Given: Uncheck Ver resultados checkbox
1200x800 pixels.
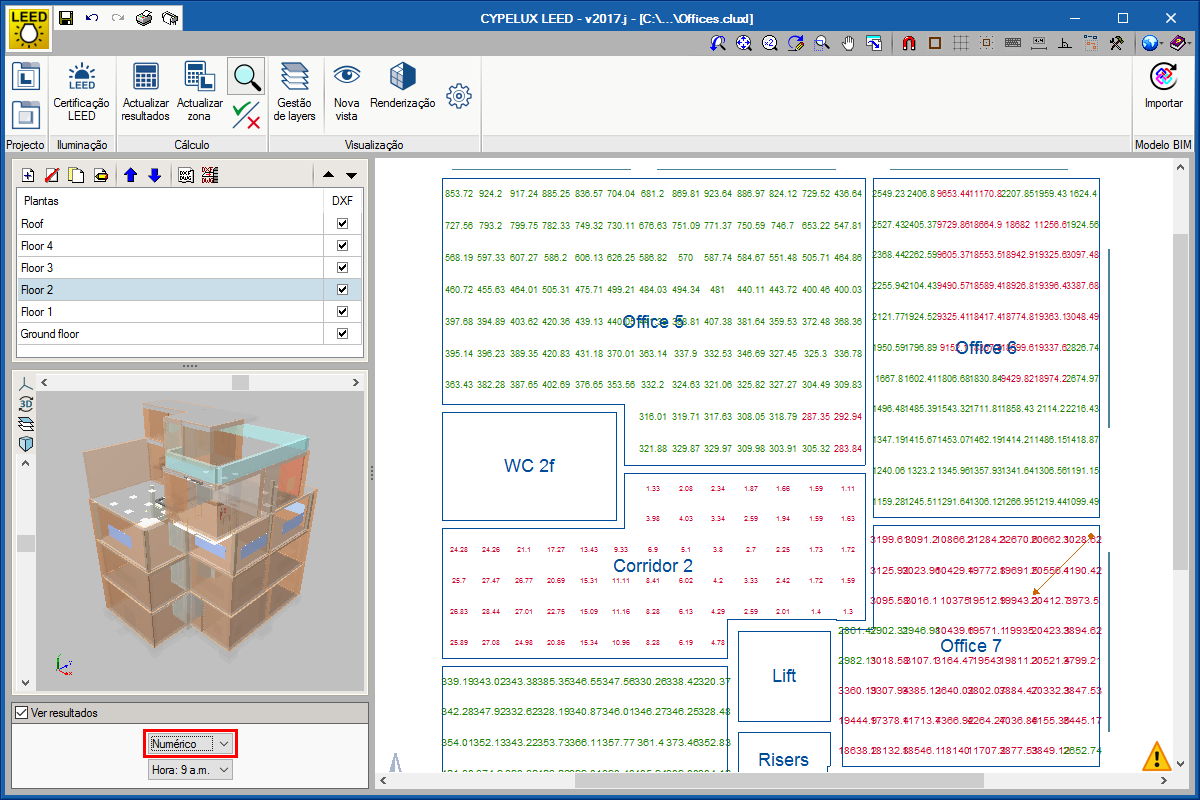Looking at the screenshot, I should [x=22, y=713].
